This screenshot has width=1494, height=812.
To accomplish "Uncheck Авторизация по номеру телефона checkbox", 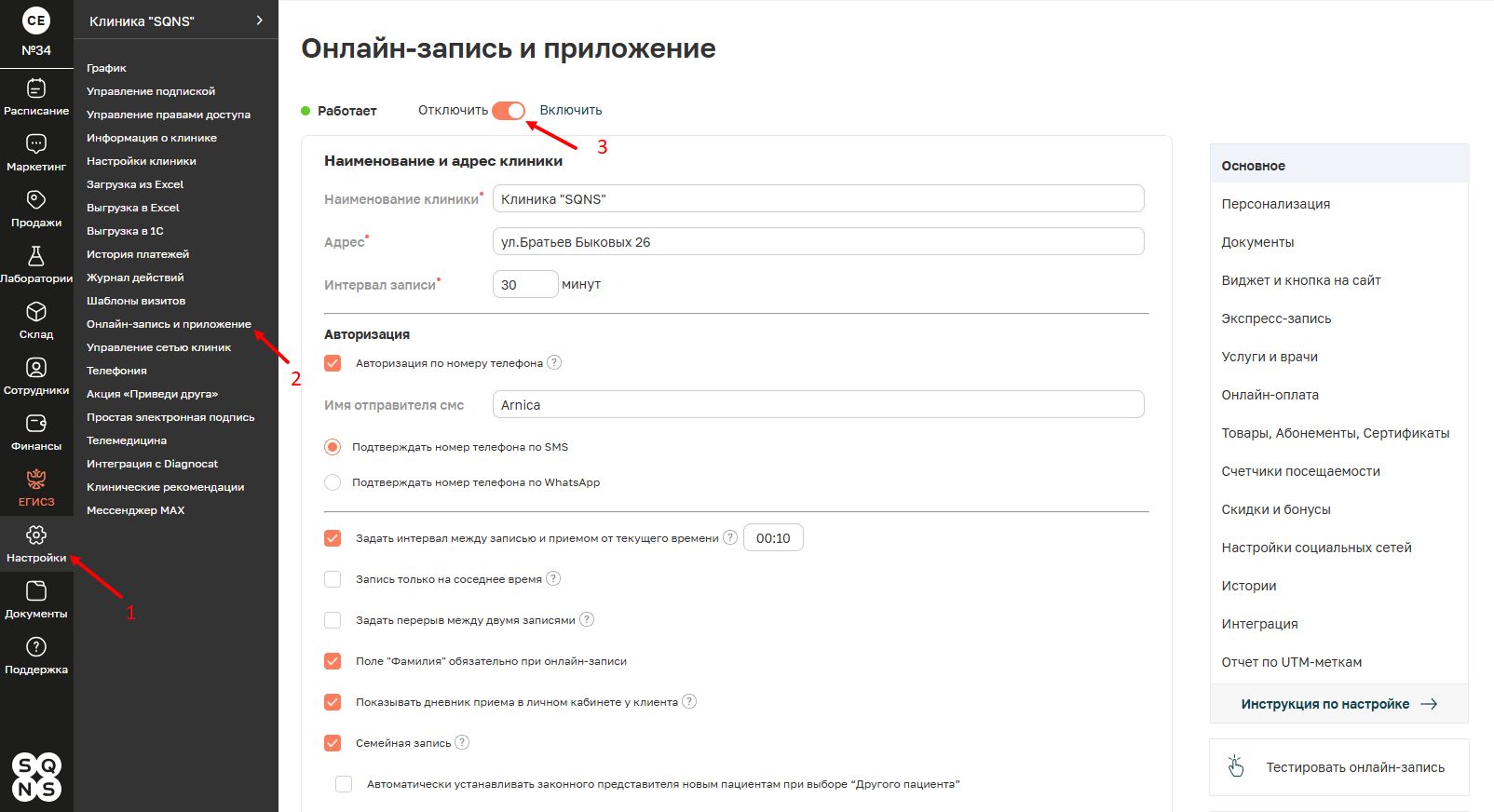I will [x=333, y=363].
